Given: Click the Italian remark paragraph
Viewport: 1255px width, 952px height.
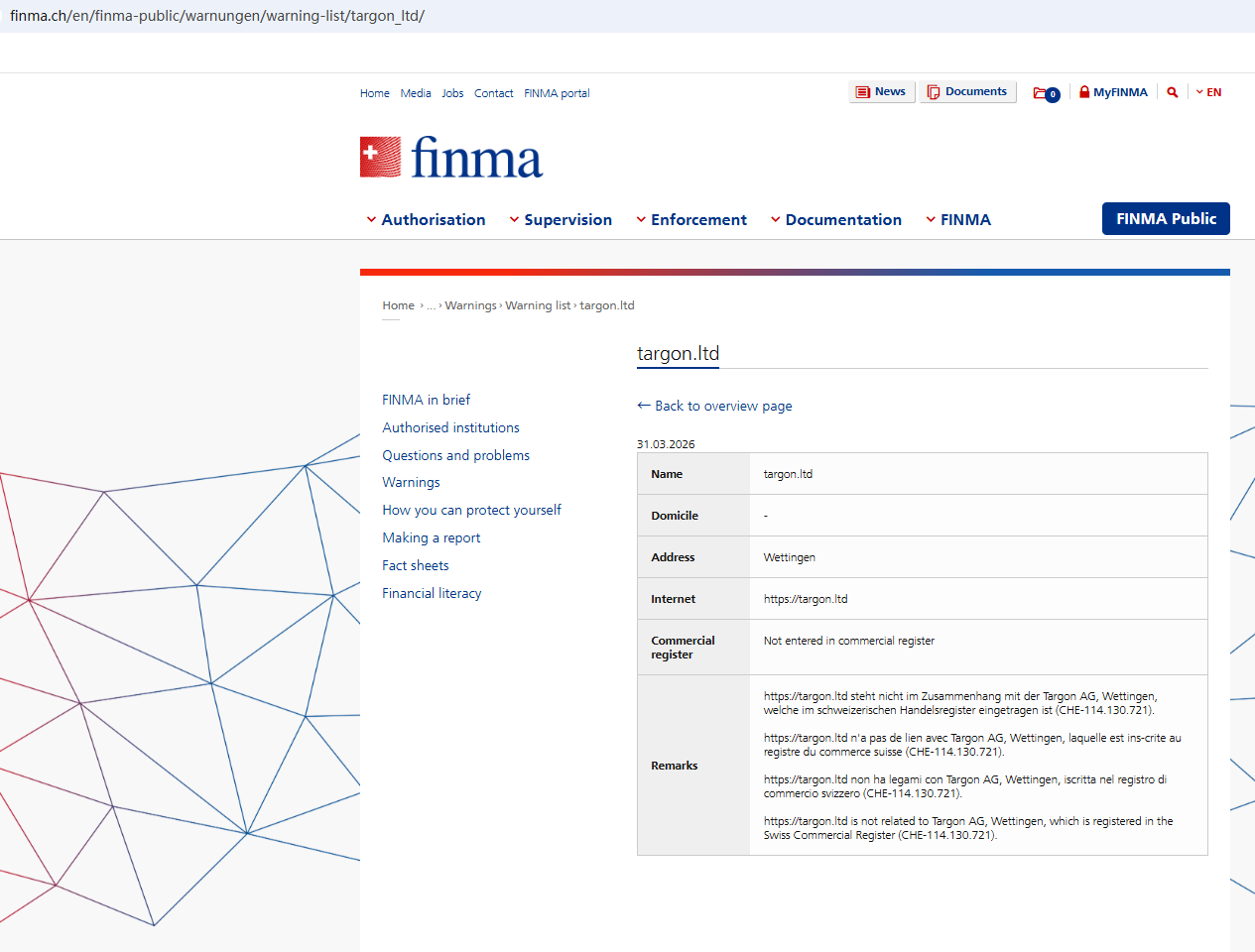Looking at the screenshot, I should coord(965,786).
